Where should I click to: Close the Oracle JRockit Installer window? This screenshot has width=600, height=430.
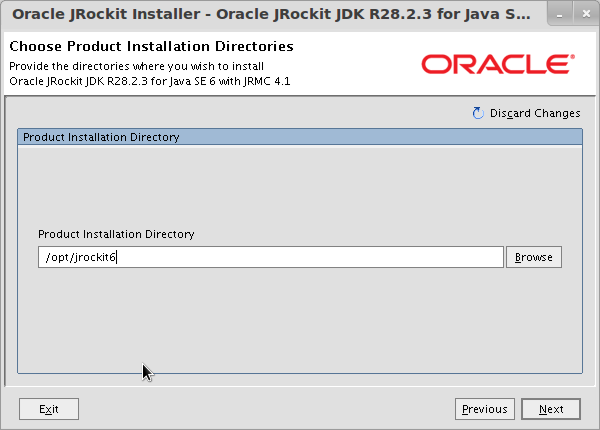point(586,15)
